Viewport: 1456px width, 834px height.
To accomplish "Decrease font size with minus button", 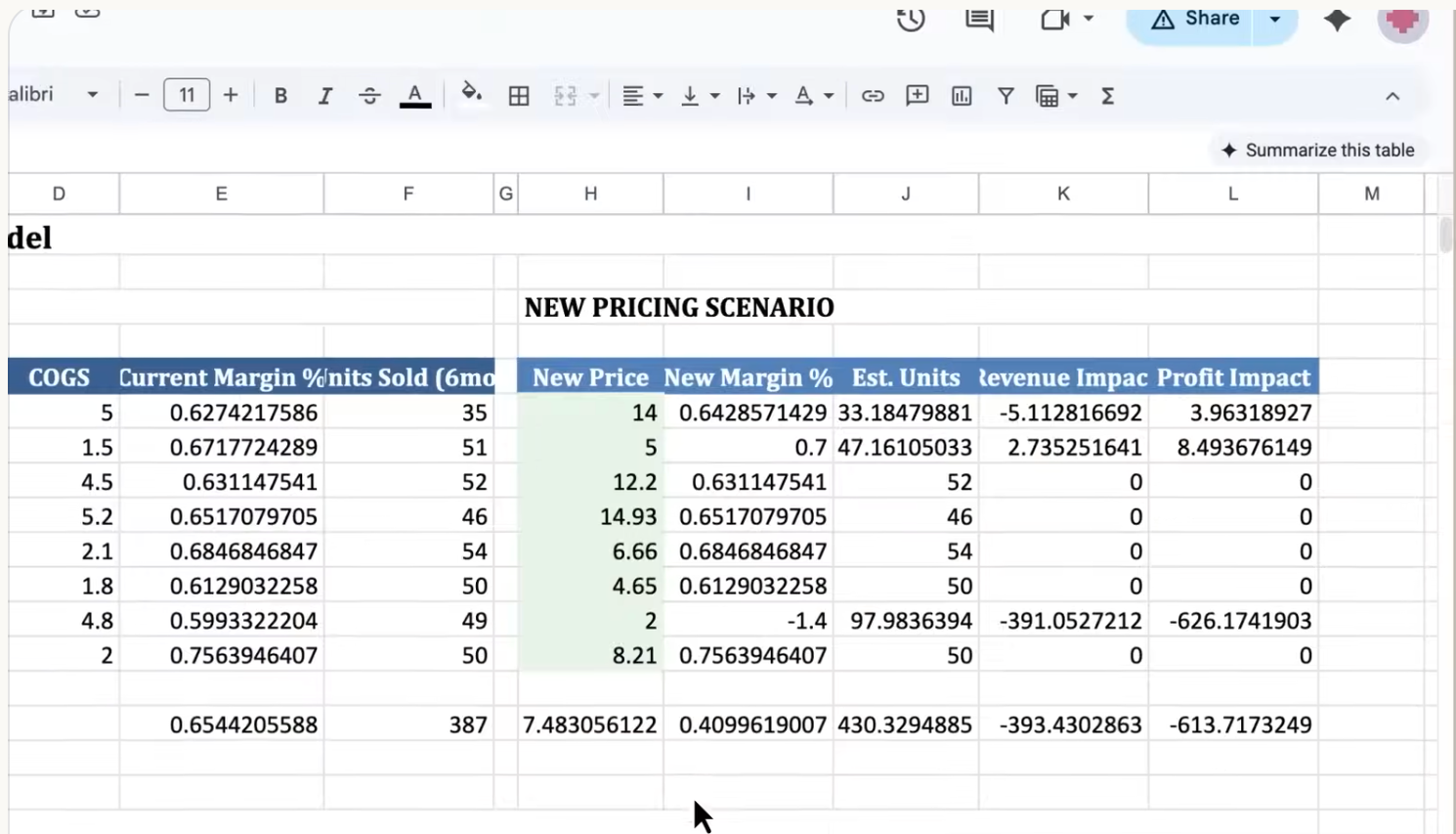I will coord(142,95).
